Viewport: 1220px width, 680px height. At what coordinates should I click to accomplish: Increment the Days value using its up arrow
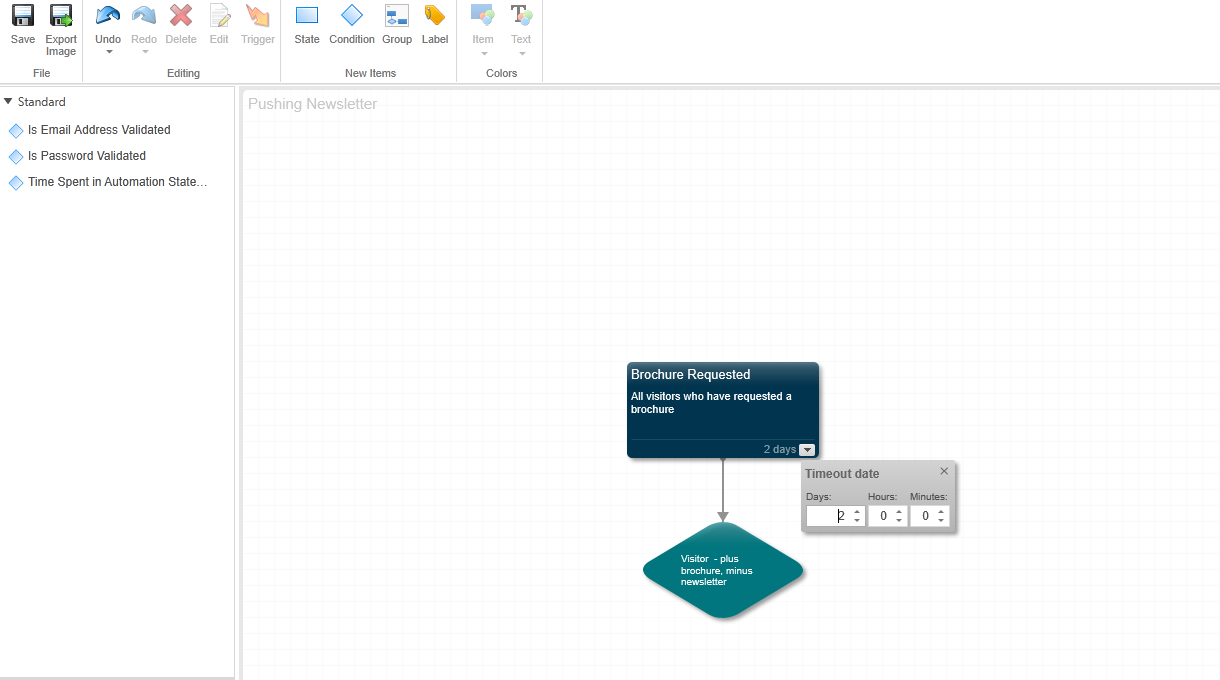(x=857, y=511)
